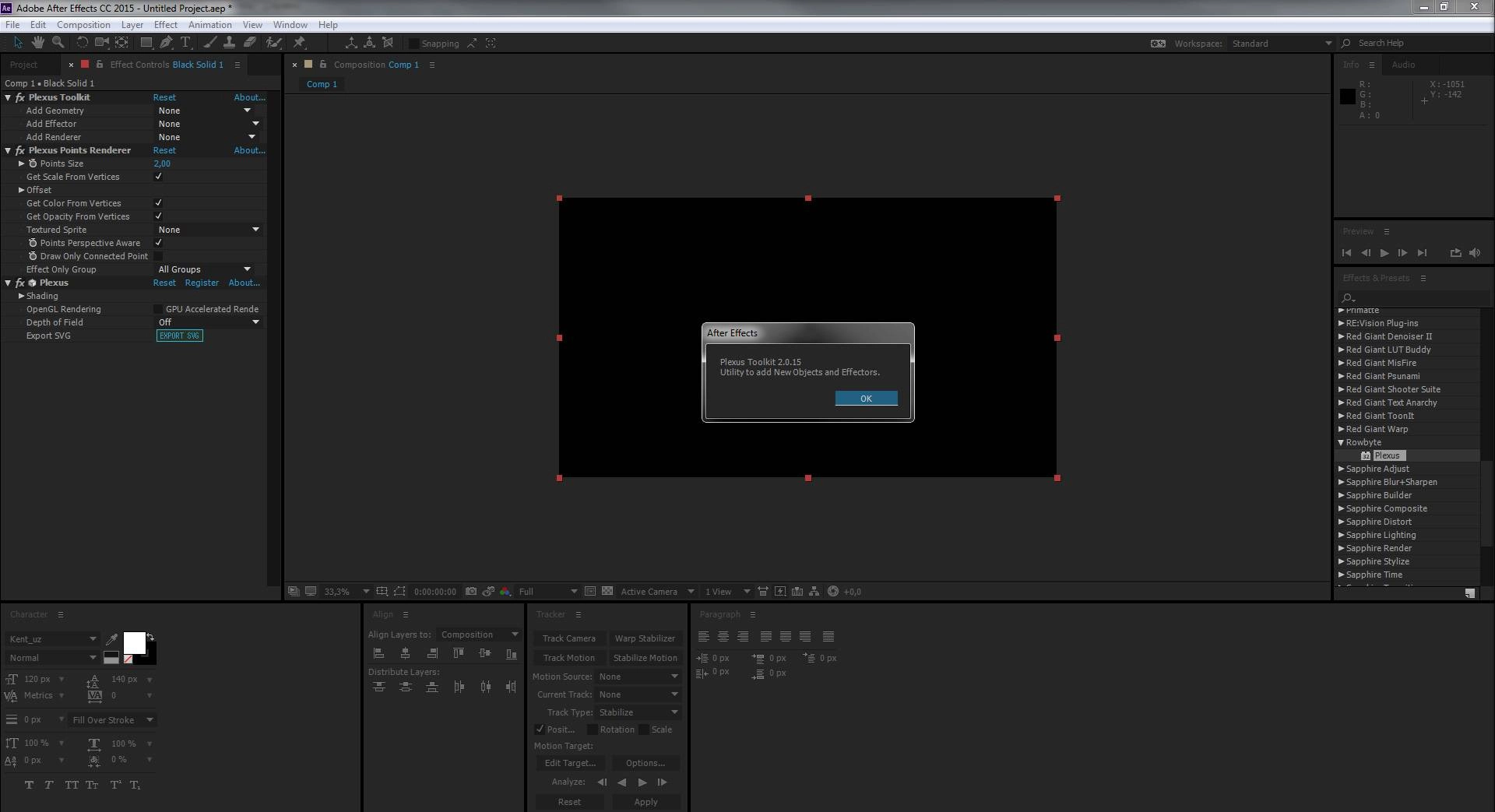Uncheck Get Scale From Vertices
1495x812 pixels.
158,177
